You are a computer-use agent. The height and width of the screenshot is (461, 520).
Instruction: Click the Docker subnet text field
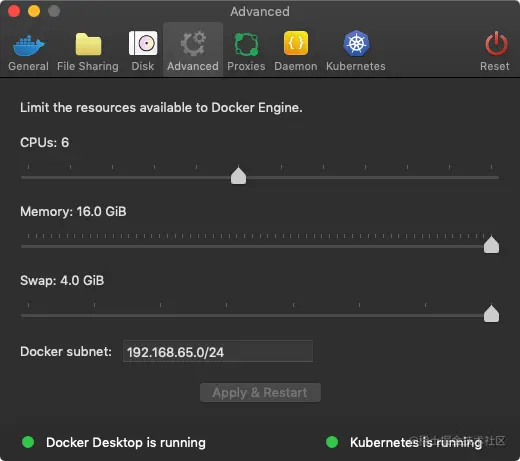click(218, 351)
